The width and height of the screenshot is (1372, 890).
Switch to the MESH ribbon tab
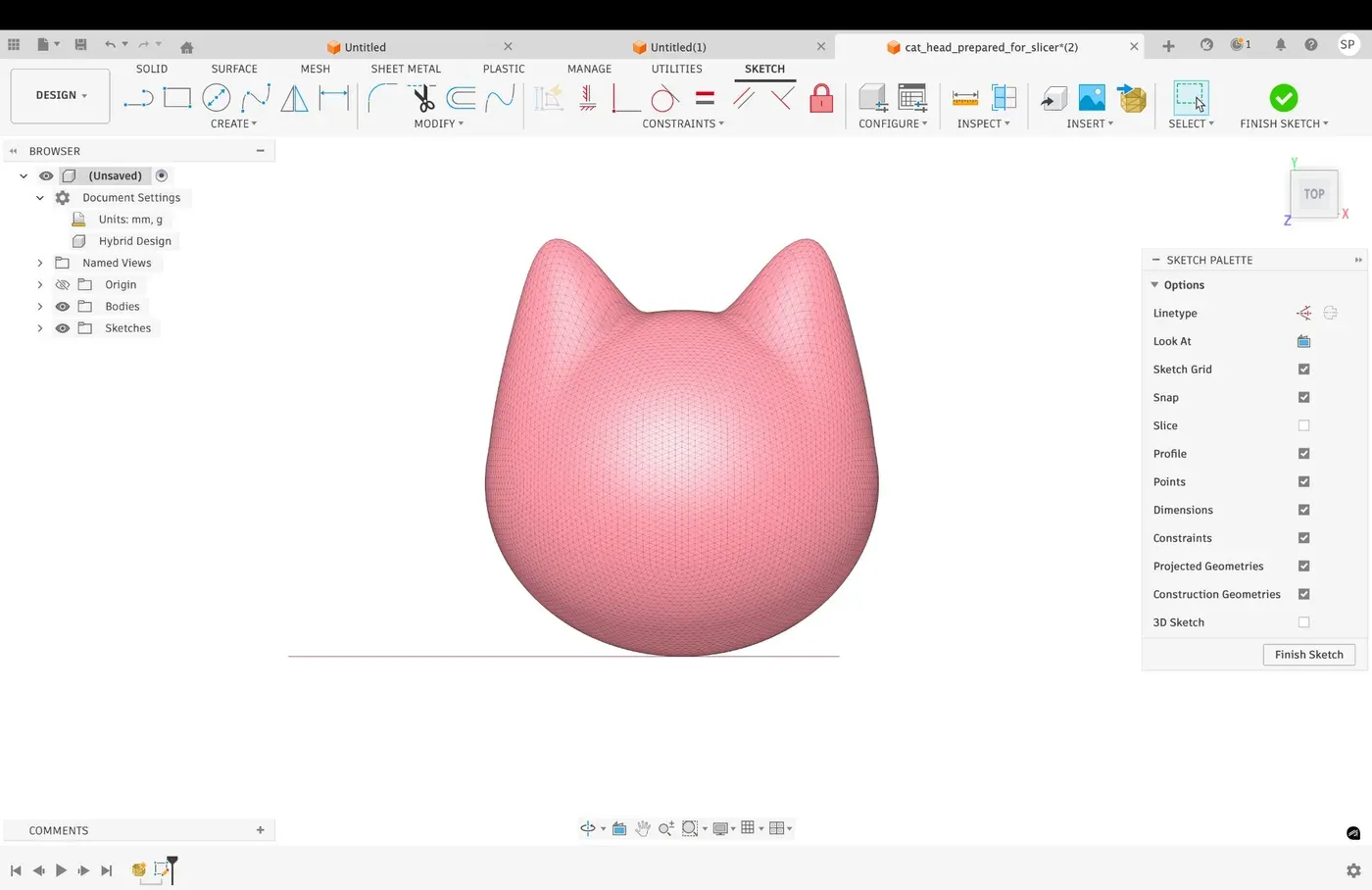(x=316, y=69)
